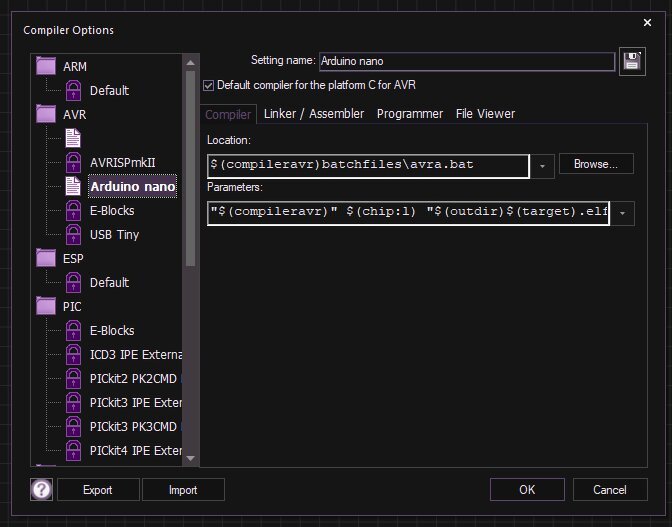
Task: Click lock icon beside ESP Default
Action: [73, 282]
